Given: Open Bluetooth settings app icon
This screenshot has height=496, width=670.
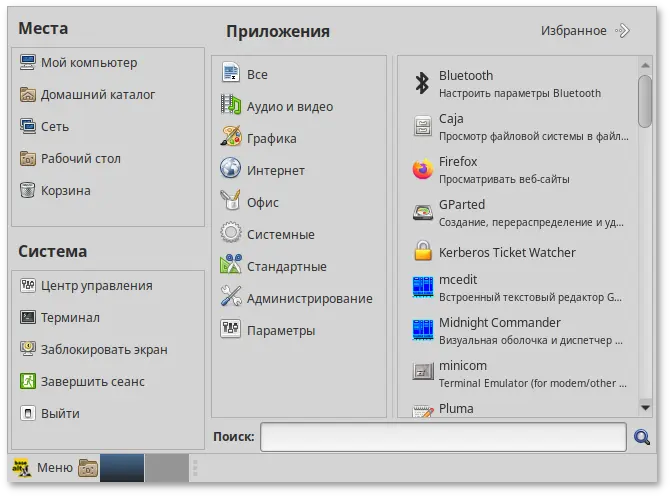Looking at the screenshot, I should point(422,84).
